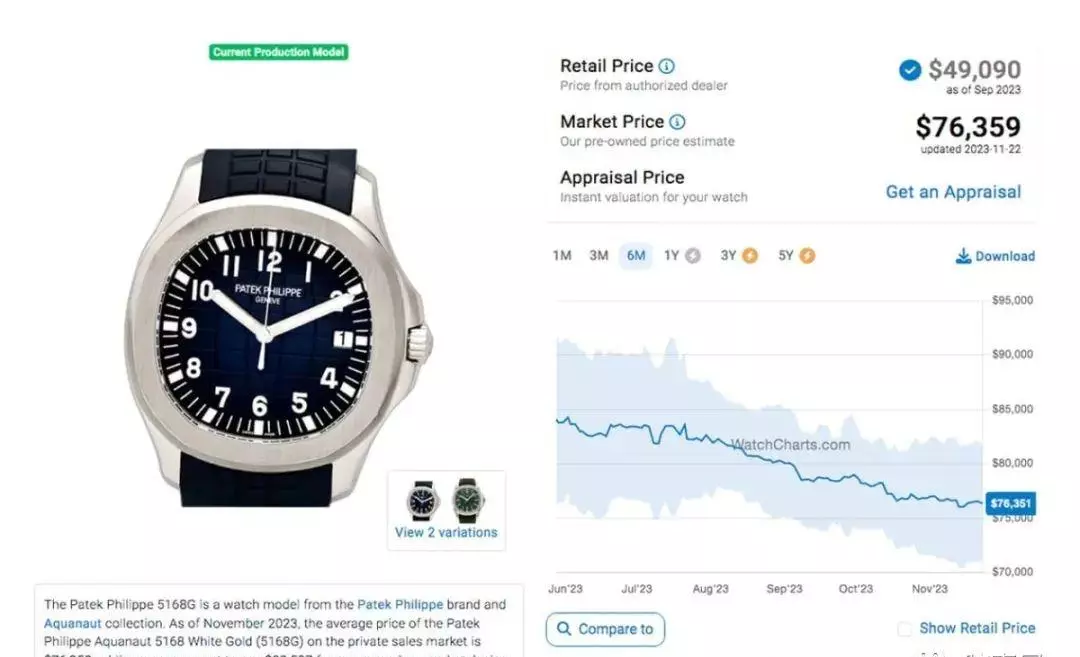Enable the Show Retail Price checkbox
The image size is (1080, 657).
(x=905, y=629)
